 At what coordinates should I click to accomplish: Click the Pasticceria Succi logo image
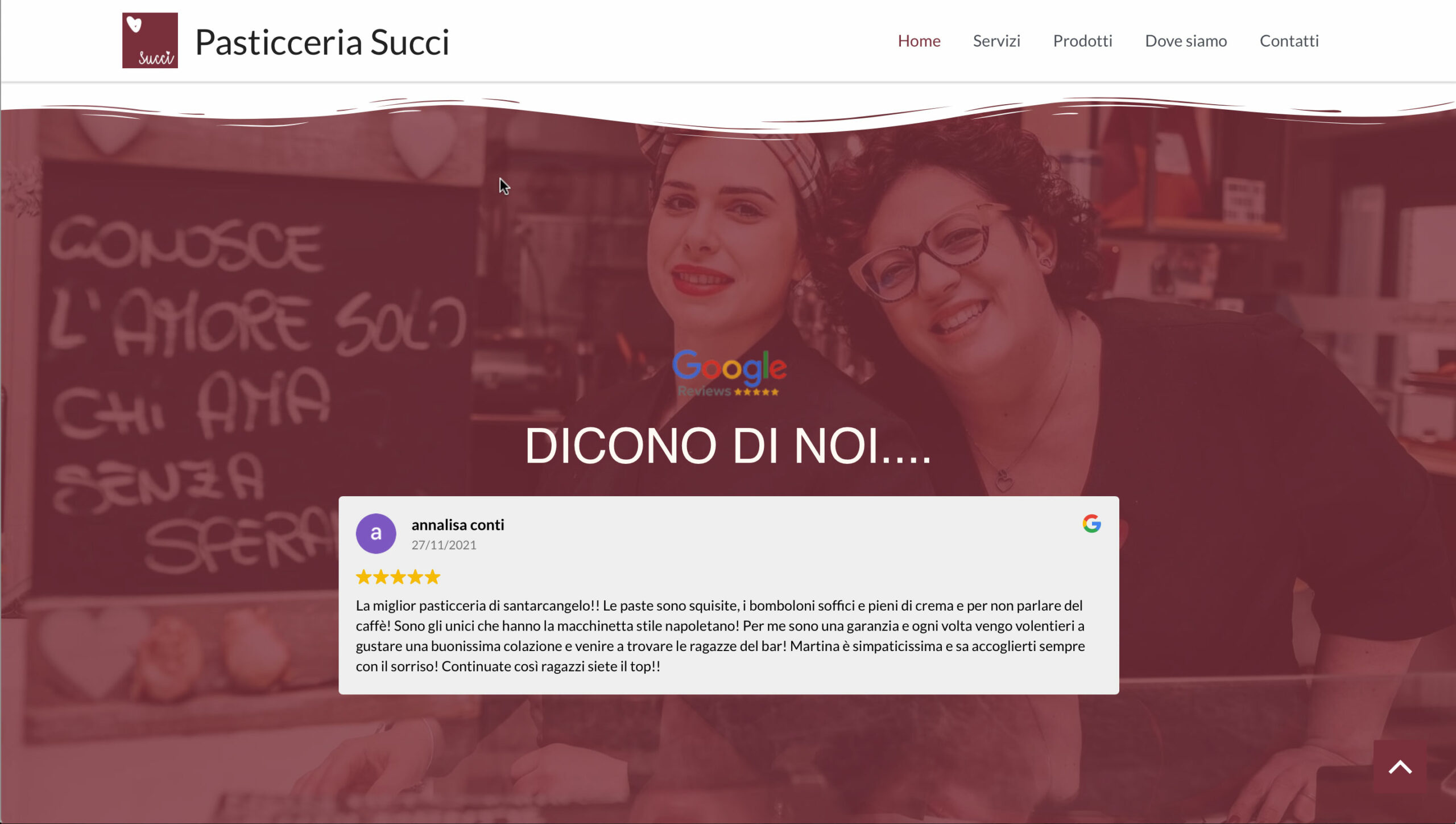150,40
